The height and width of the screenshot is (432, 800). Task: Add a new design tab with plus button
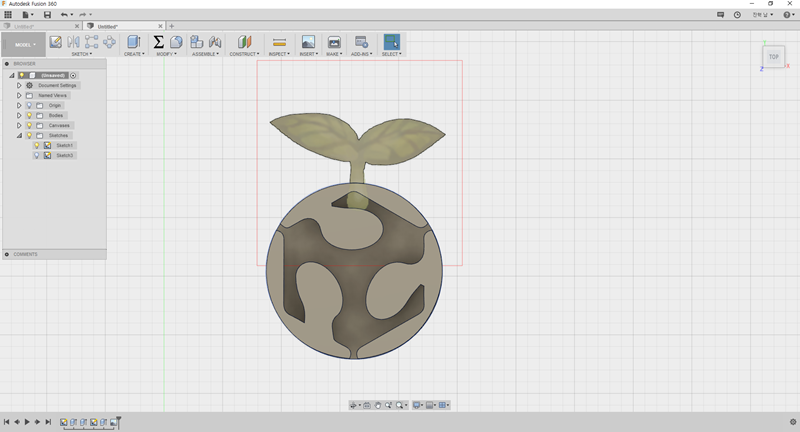click(x=171, y=26)
